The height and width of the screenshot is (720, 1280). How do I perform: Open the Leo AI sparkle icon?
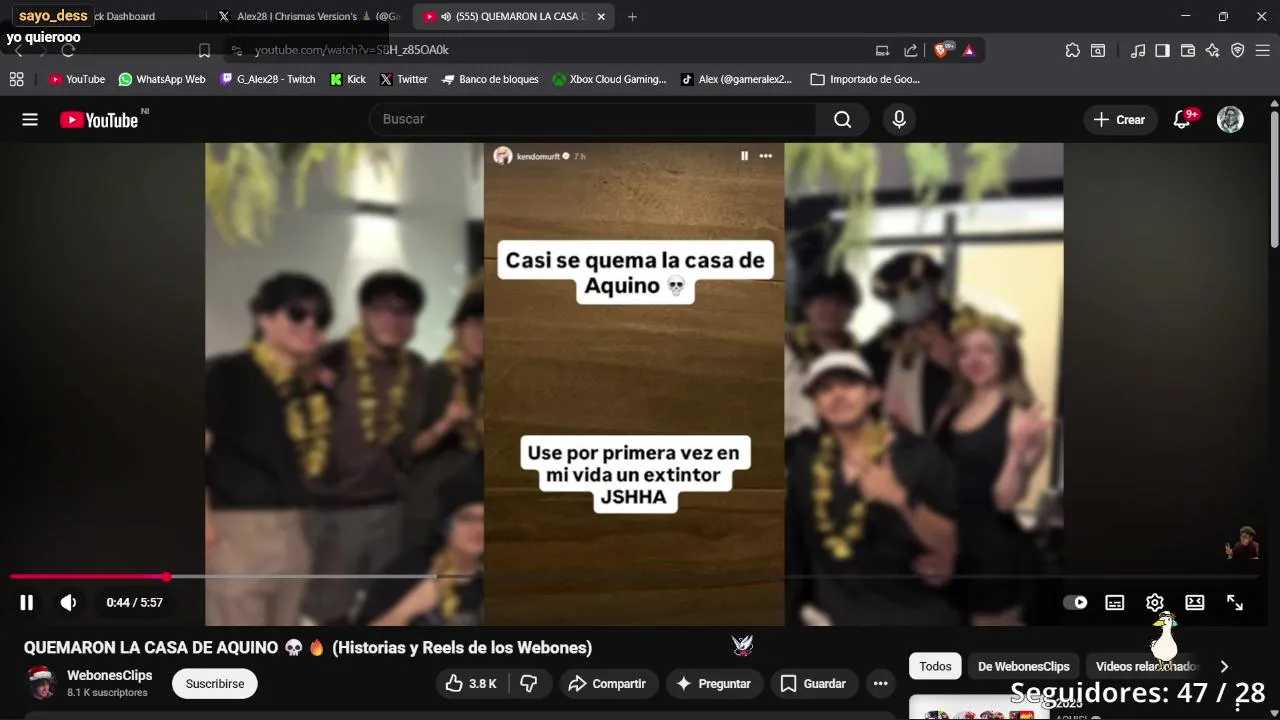pos(1213,50)
